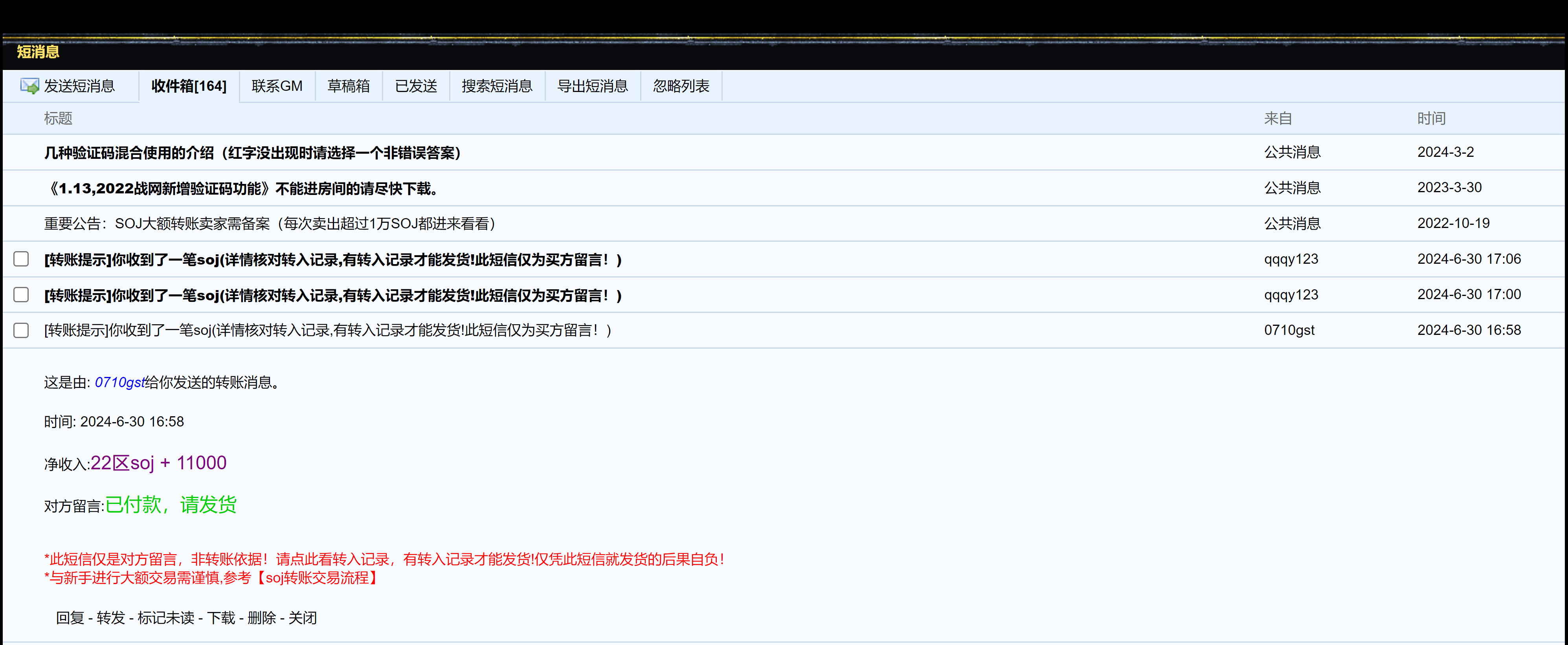Open the 搜索短消息 search tab

pyautogui.click(x=497, y=86)
